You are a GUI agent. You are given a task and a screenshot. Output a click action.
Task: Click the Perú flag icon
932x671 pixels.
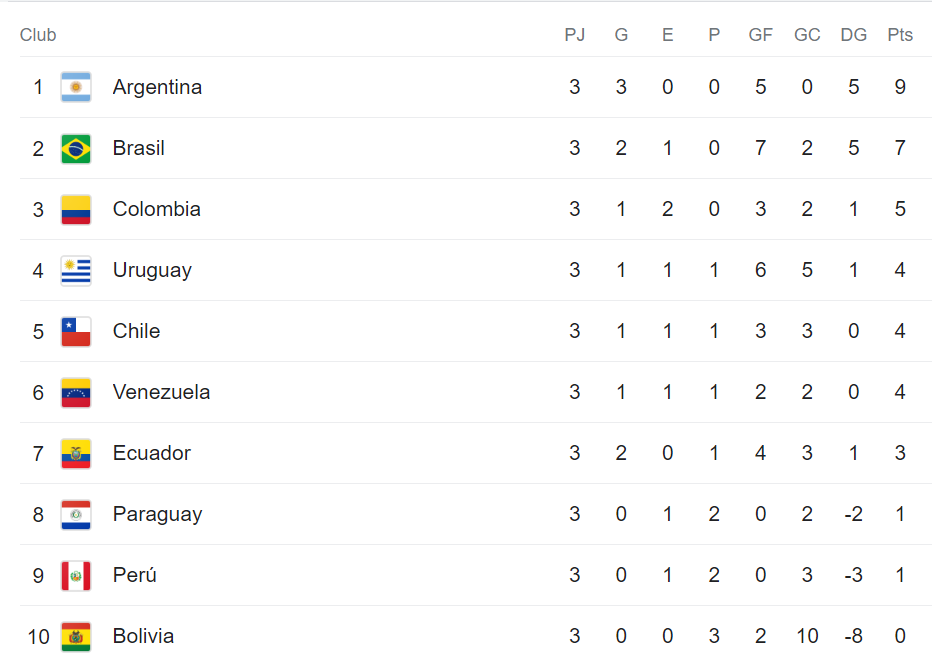(x=76, y=575)
